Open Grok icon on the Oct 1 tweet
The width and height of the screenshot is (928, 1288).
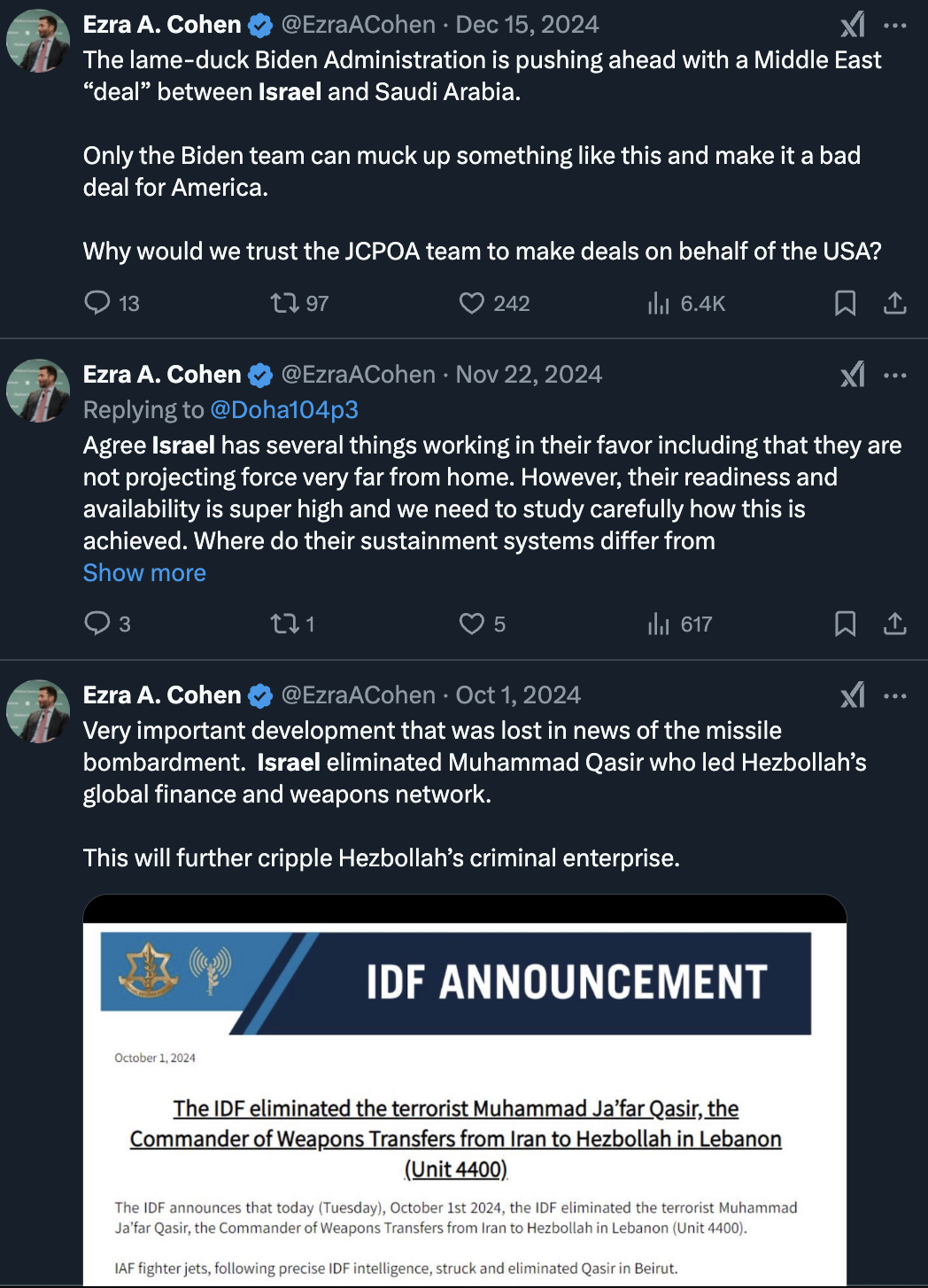852,695
